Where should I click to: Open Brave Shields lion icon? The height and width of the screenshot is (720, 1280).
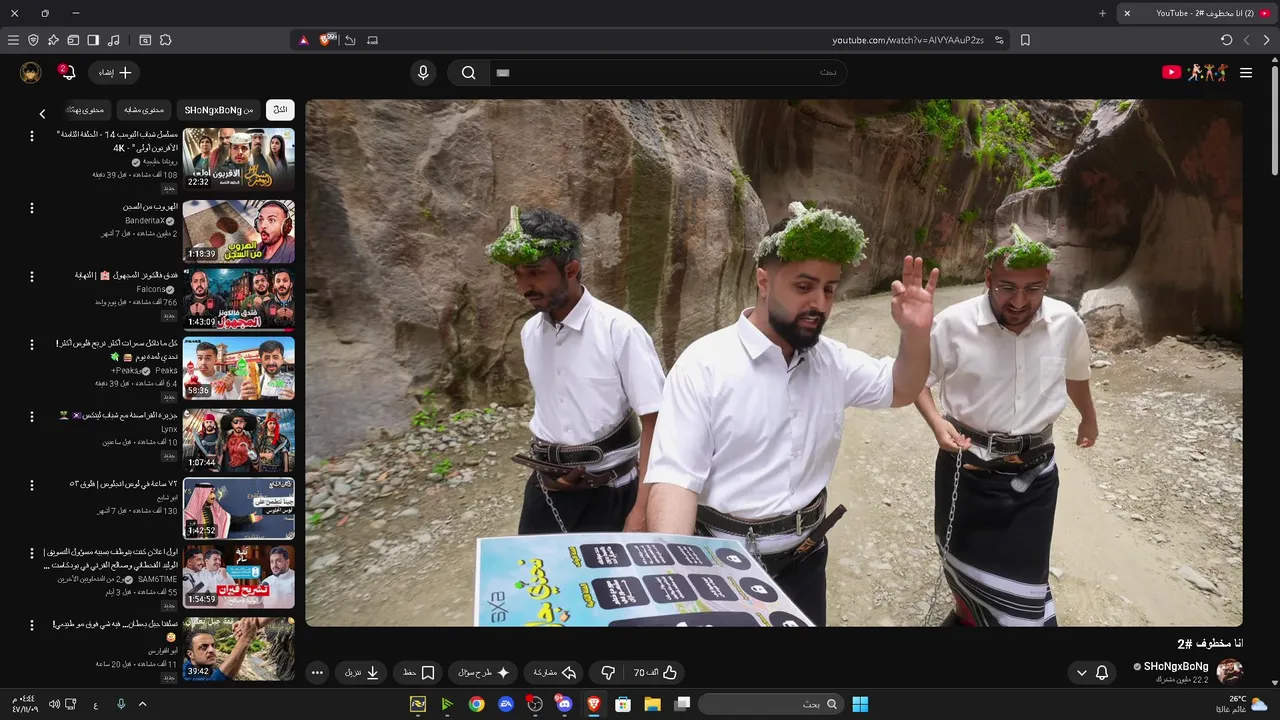326,40
